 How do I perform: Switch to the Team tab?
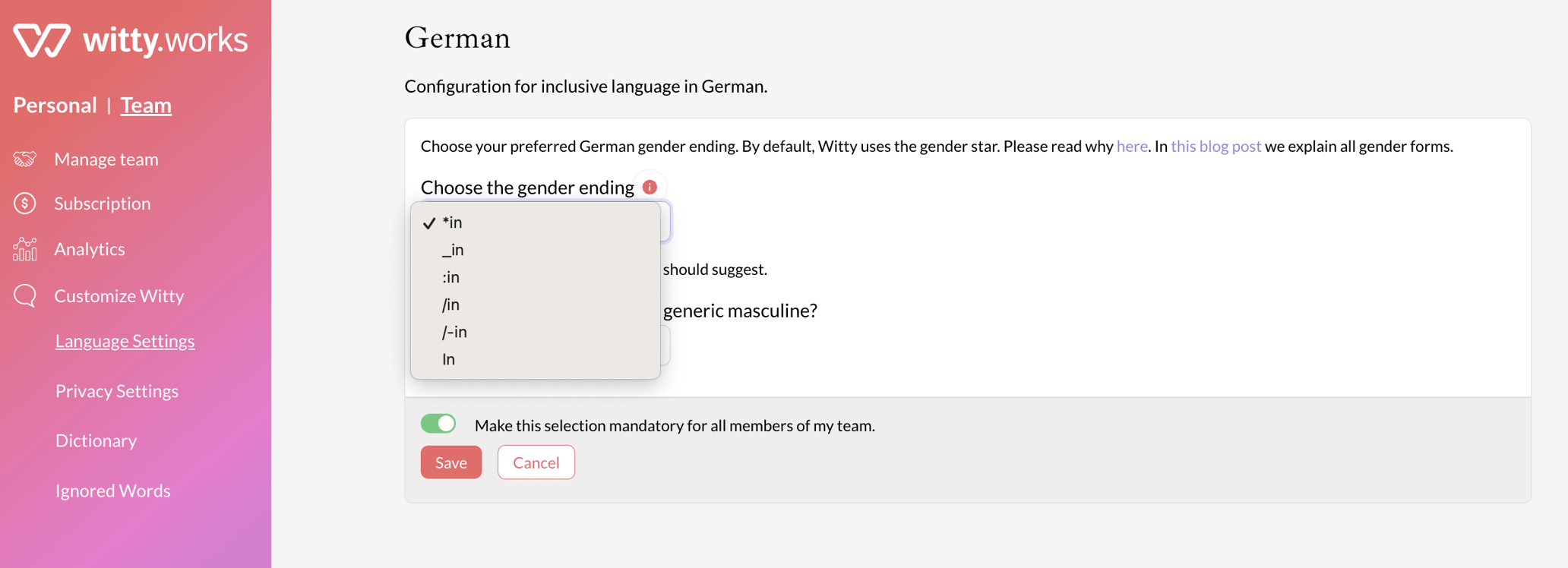pyautogui.click(x=146, y=105)
